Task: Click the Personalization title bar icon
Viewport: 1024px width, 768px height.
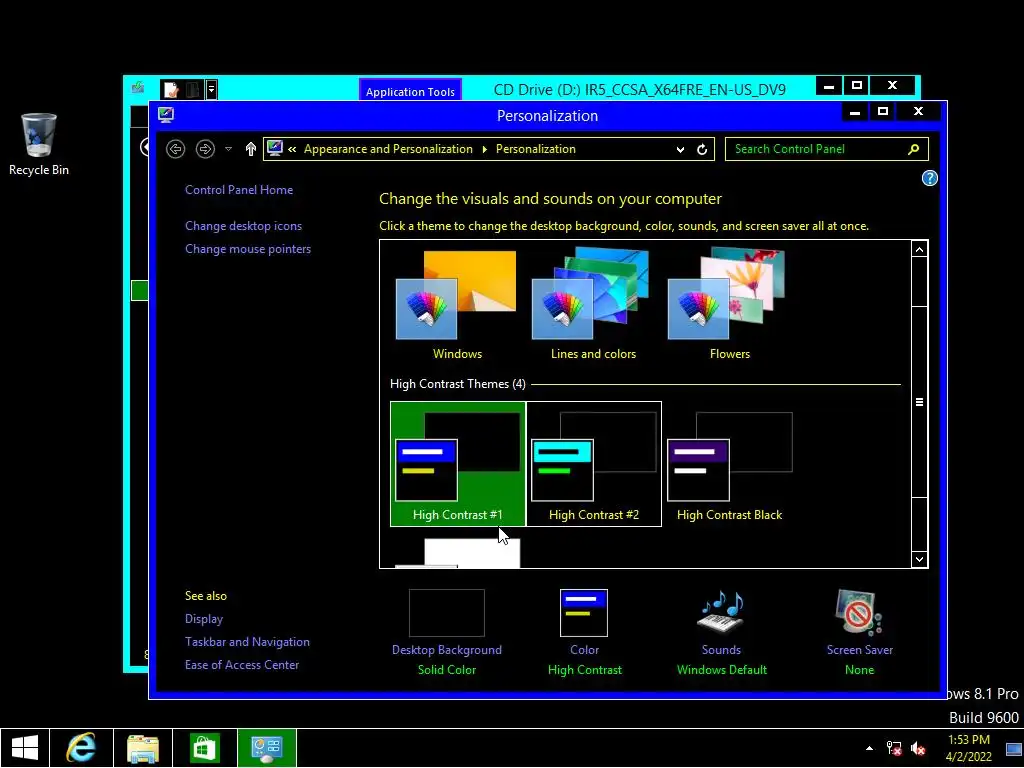Action: (x=166, y=115)
